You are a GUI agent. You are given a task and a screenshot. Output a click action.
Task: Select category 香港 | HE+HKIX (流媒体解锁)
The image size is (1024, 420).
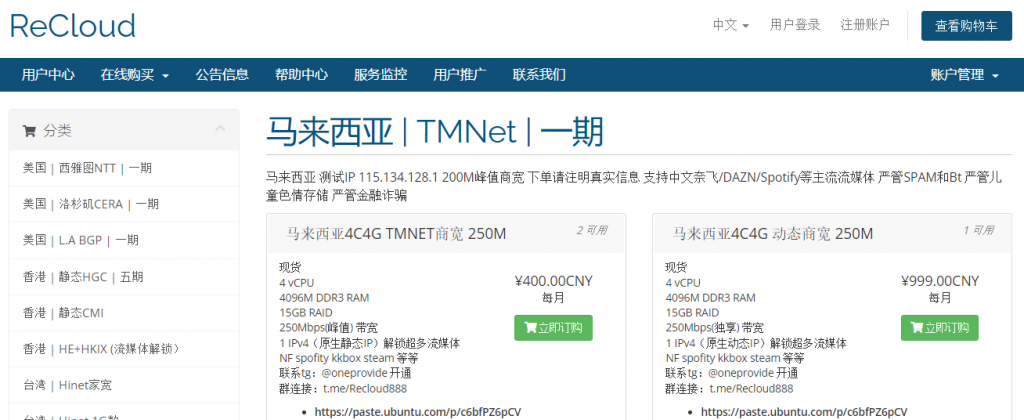pos(124,349)
